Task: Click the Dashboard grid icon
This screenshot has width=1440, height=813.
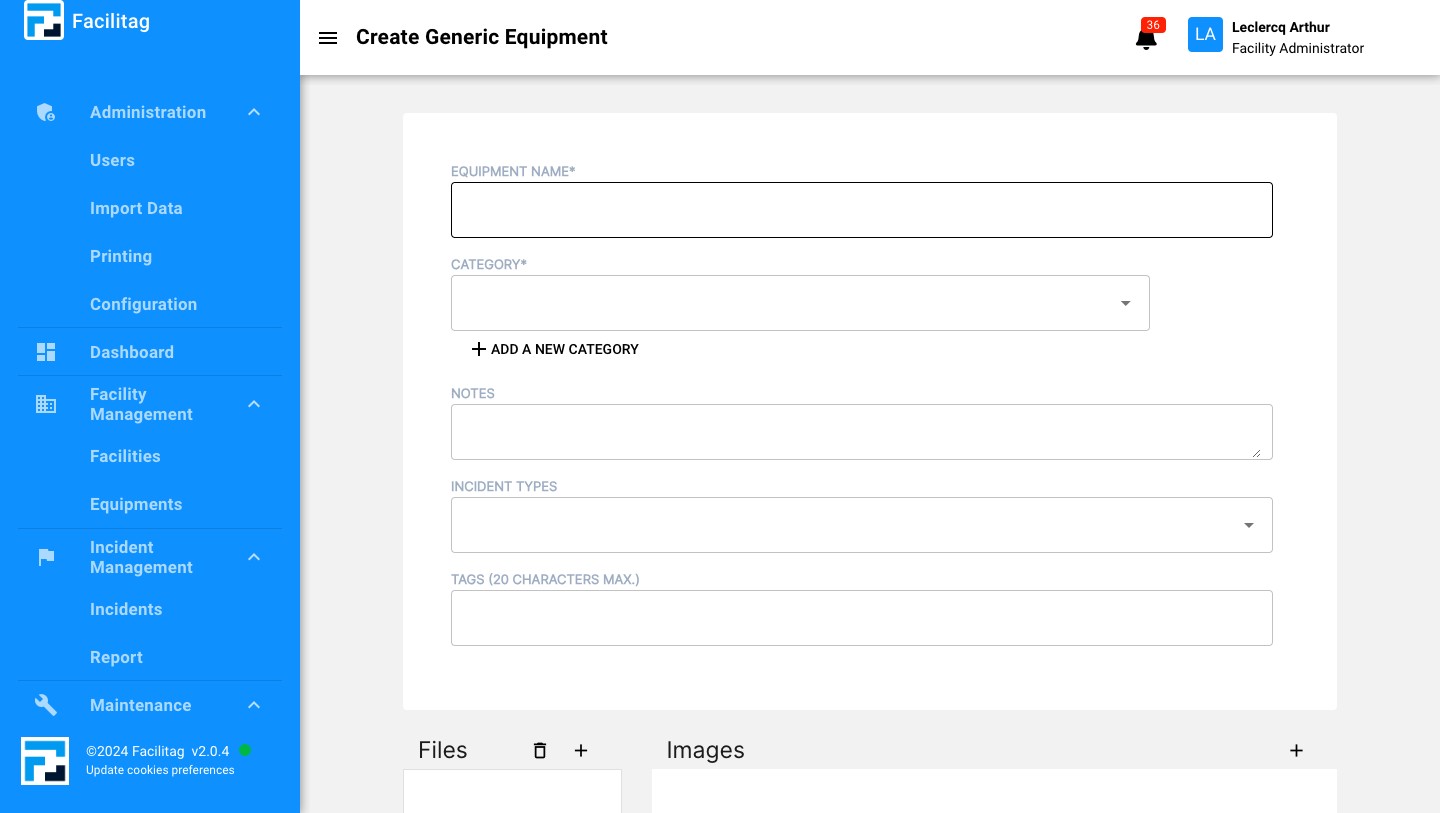Action: click(46, 352)
